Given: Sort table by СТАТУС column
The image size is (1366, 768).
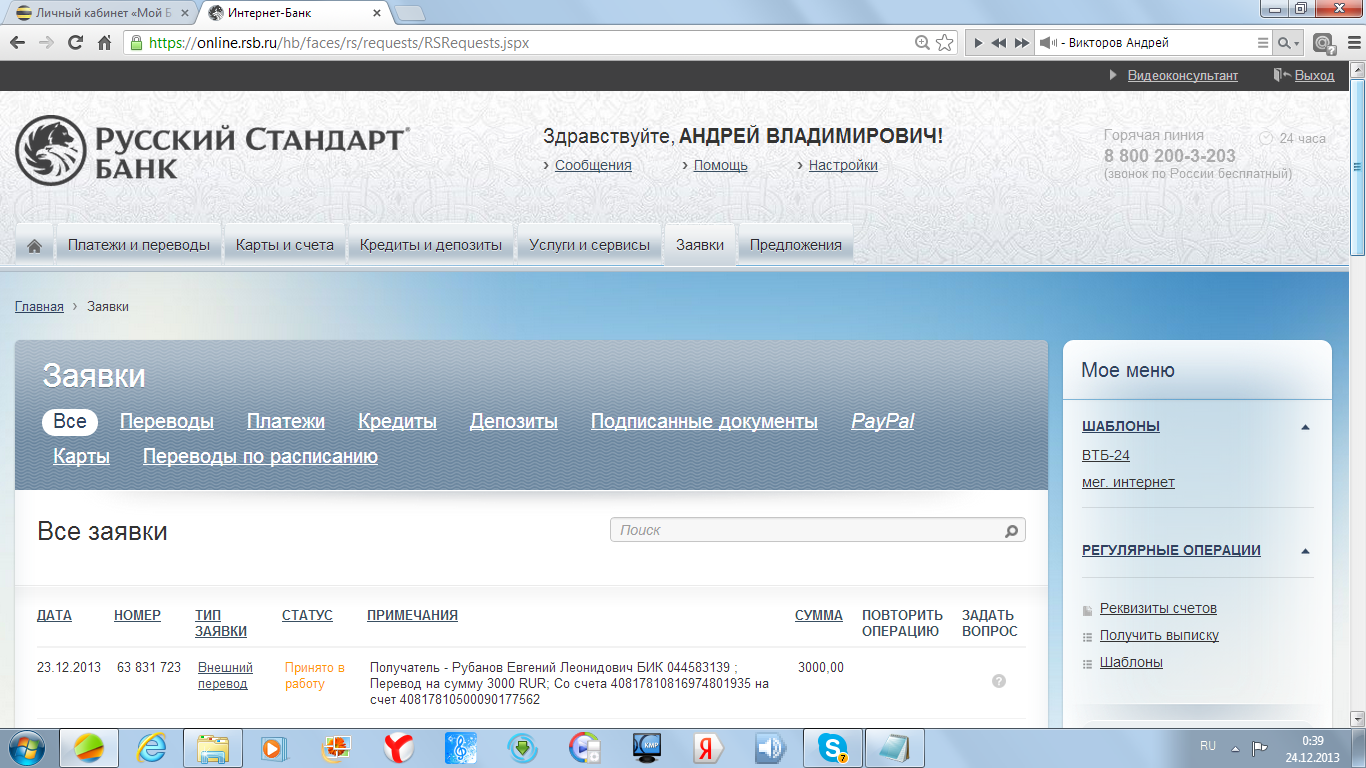Looking at the screenshot, I should click(307, 615).
